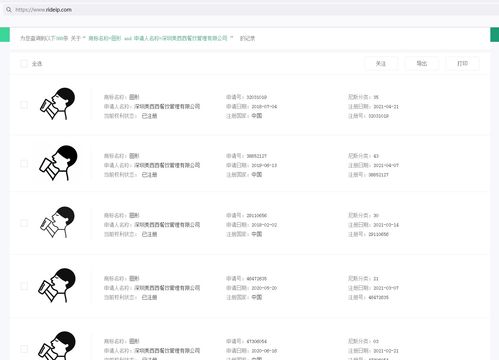The image size is (499, 360).
Task: Click registration date 2021-04-07
Action: [x=386, y=165]
